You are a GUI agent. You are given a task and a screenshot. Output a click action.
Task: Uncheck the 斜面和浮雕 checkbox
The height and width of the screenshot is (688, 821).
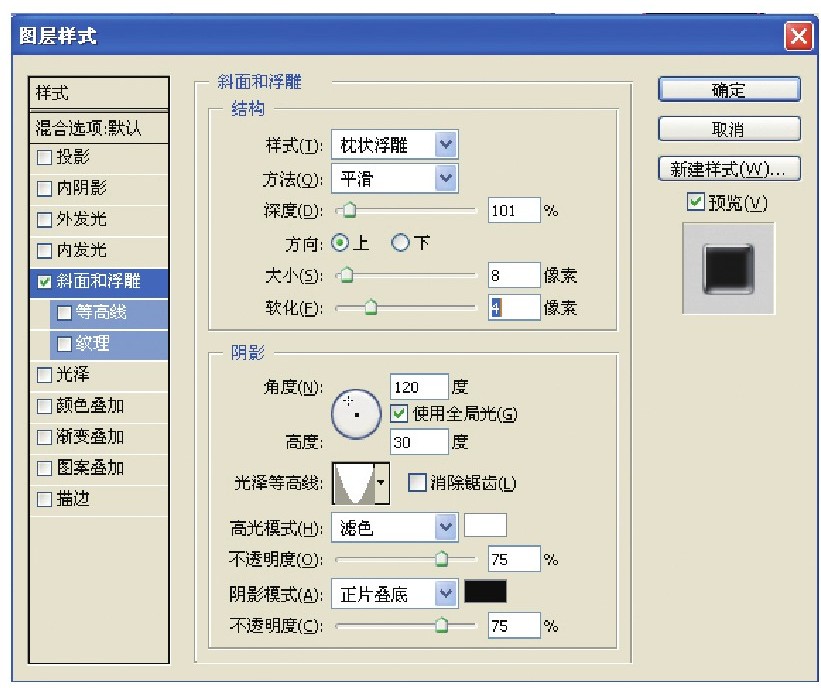point(45,282)
